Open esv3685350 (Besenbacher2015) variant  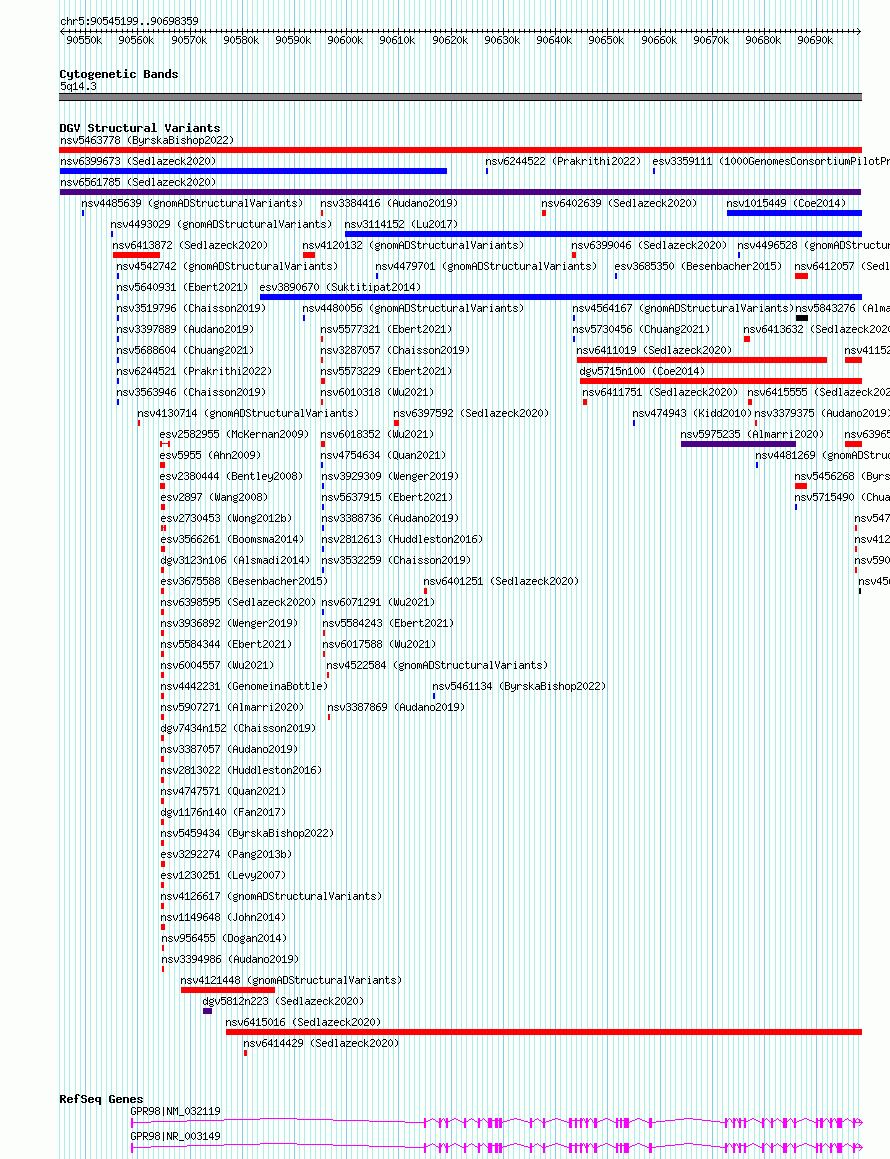point(698,266)
